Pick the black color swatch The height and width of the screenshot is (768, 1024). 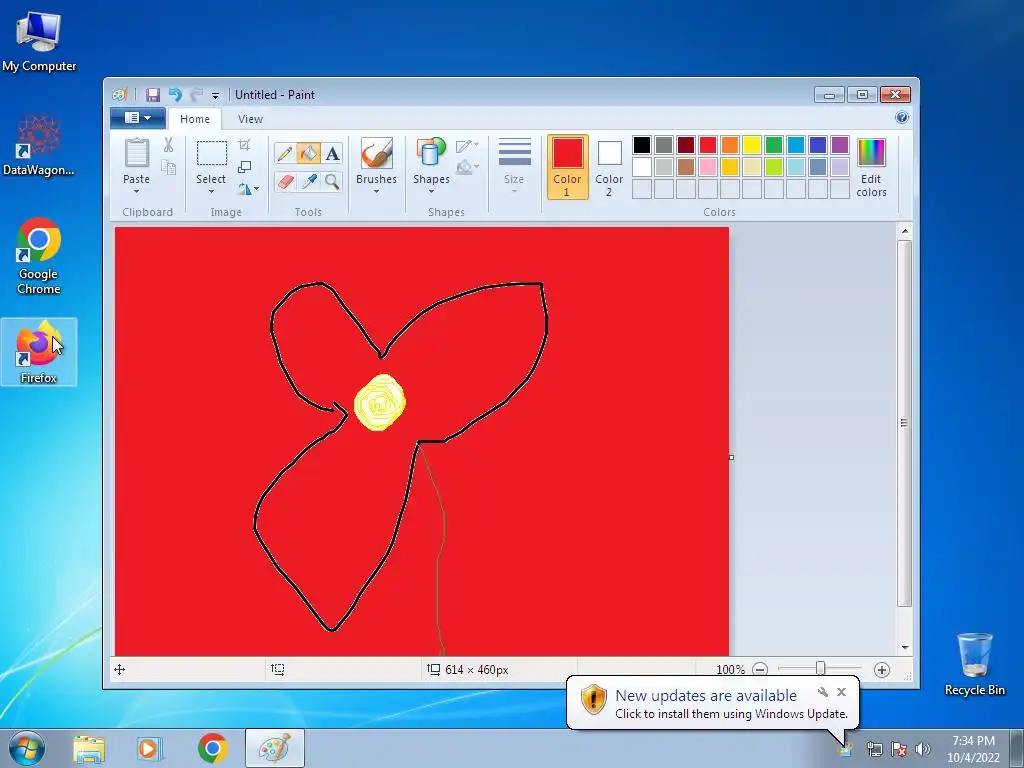click(642, 145)
